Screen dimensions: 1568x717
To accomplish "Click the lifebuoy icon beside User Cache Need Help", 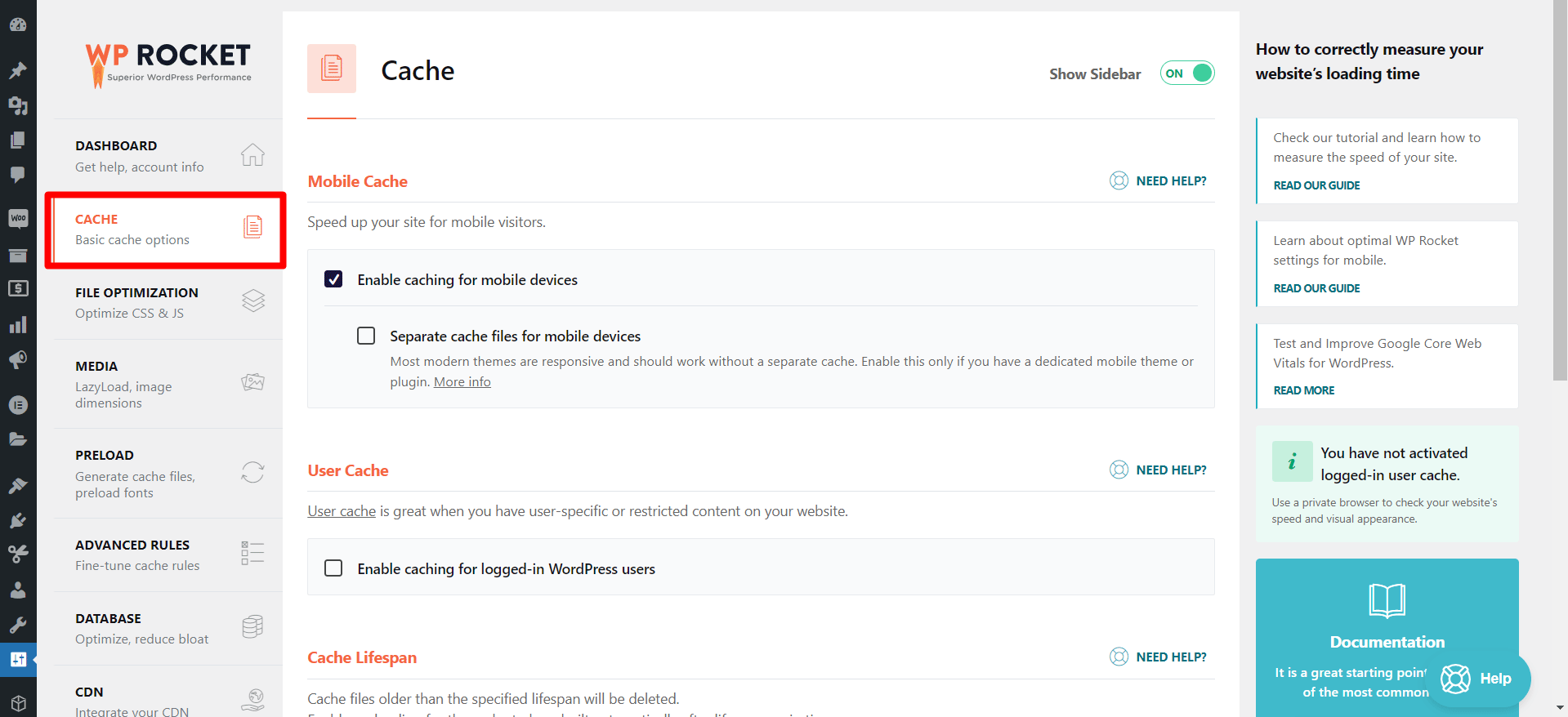I will click(1119, 470).
